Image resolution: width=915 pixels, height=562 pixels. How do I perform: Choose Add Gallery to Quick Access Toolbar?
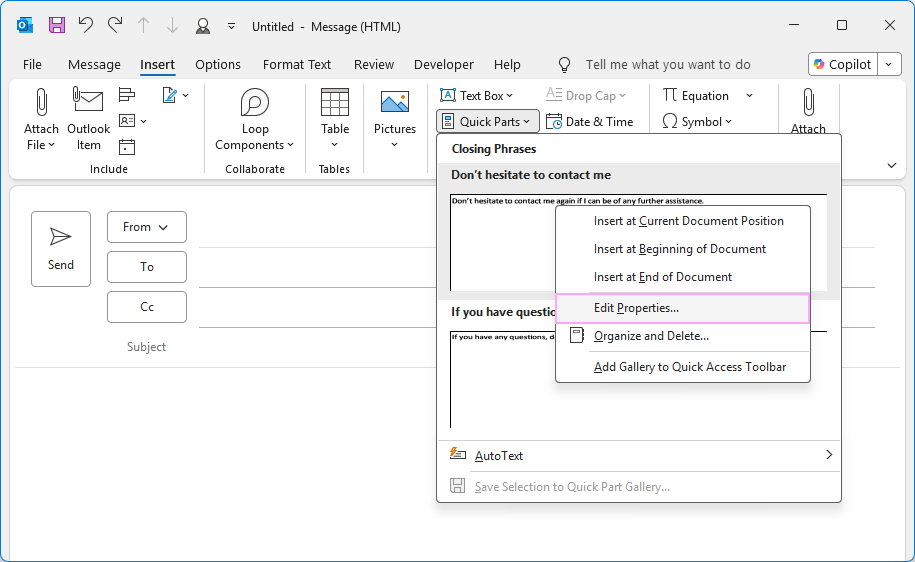(x=683, y=367)
